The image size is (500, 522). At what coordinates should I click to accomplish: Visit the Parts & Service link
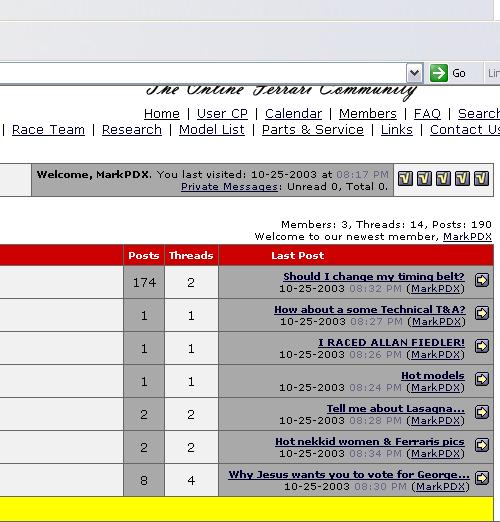313,130
